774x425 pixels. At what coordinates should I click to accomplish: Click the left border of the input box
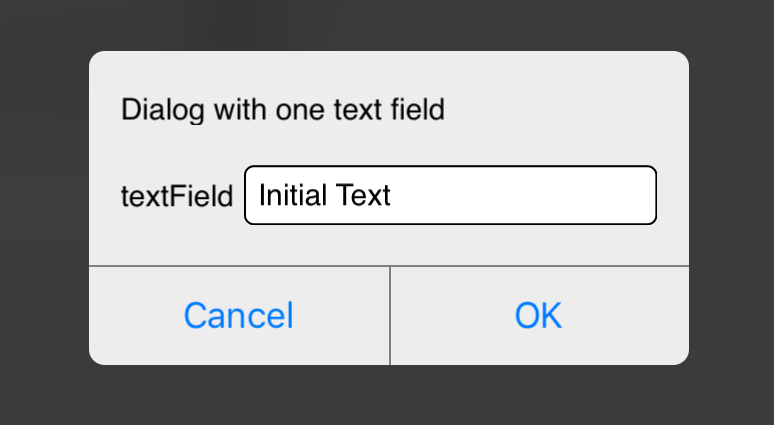point(245,195)
